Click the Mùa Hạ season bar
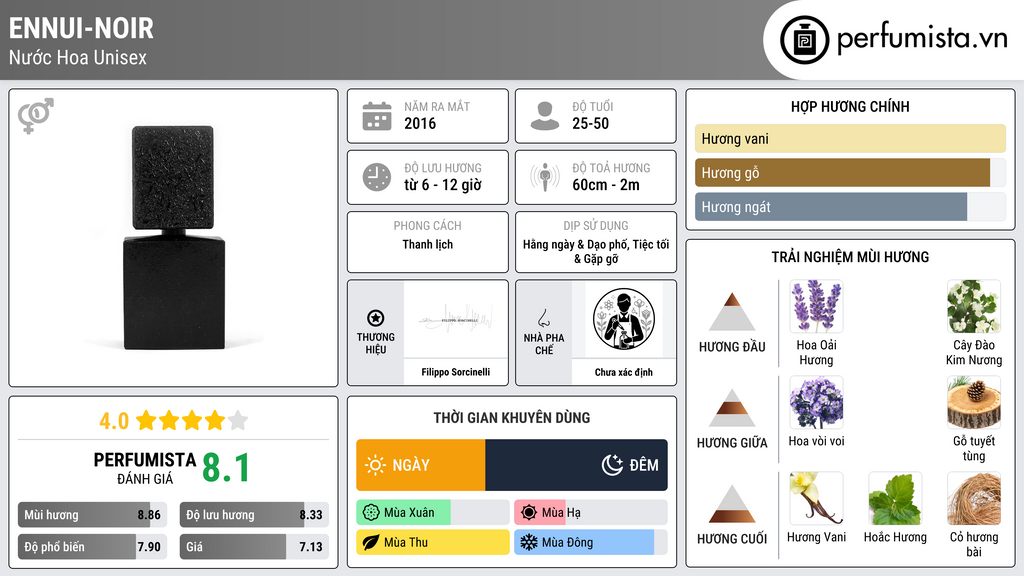1024x576 pixels. [x=591, y=513]
